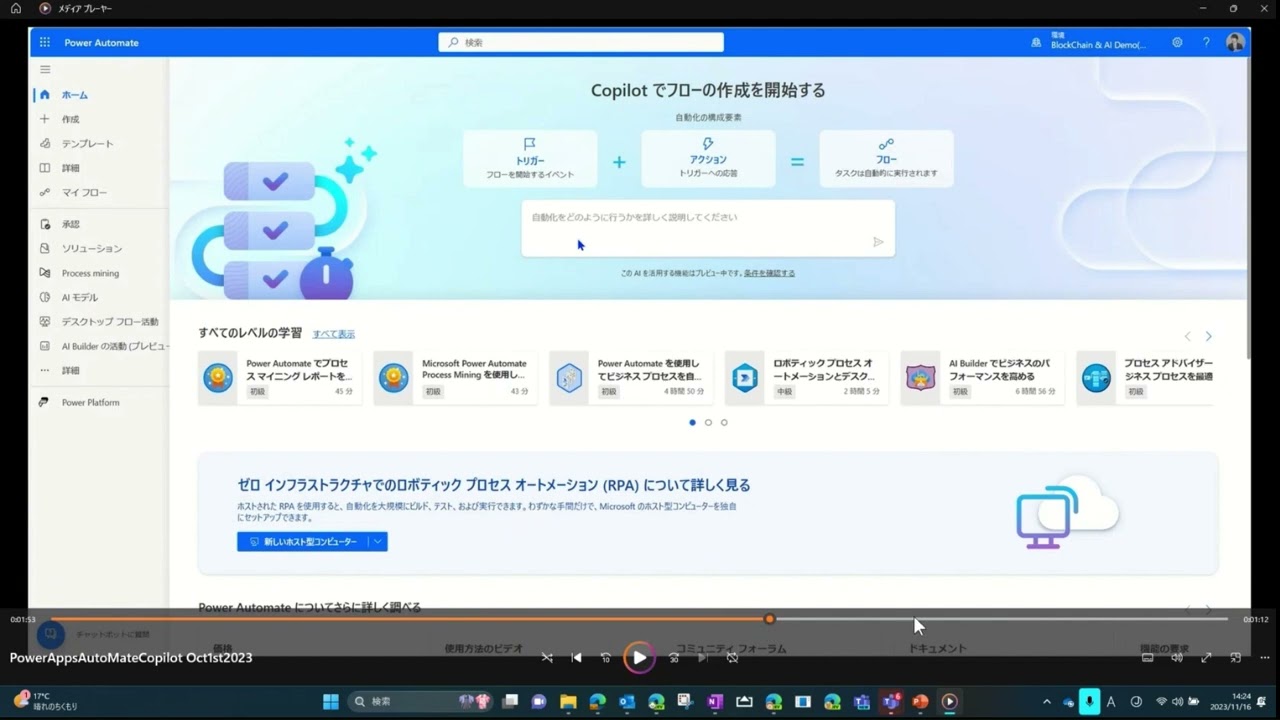Click the AI モデル sidebar icon
The width and height of the screenshot is (1280, 720).
(44, 297)
